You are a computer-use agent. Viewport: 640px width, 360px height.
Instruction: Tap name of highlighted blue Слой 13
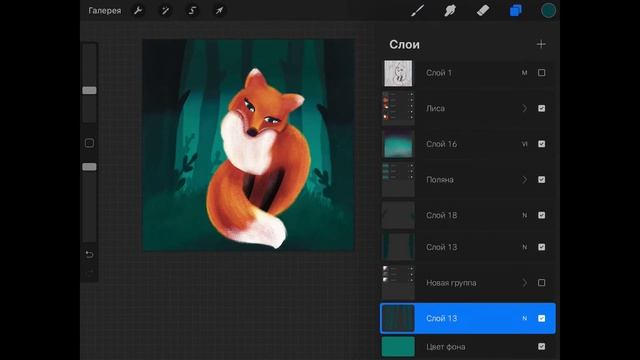441,318
